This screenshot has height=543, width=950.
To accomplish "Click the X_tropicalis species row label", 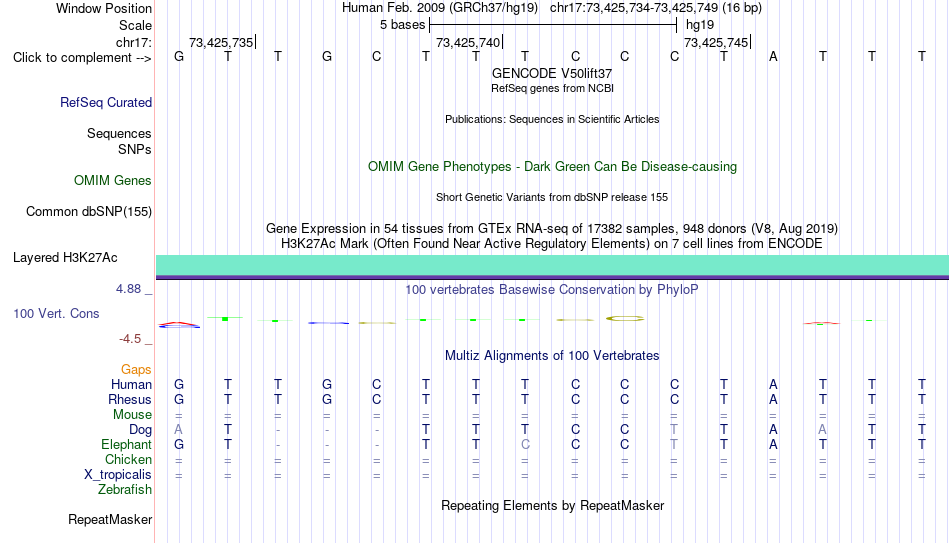I will (x=118, y=475).
